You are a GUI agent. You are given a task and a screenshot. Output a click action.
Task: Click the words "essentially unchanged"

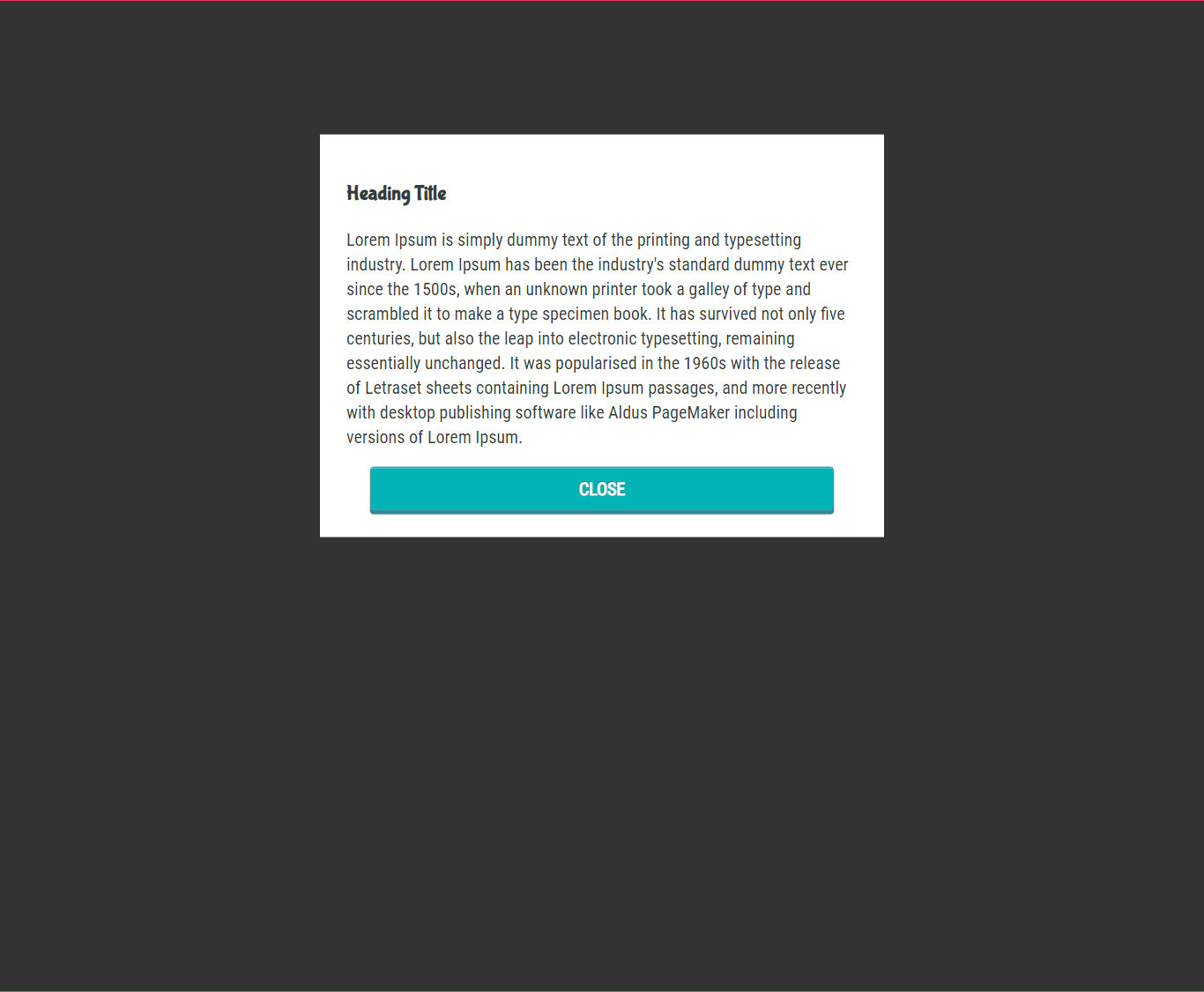pyautogui.click(x=425, y=364)
